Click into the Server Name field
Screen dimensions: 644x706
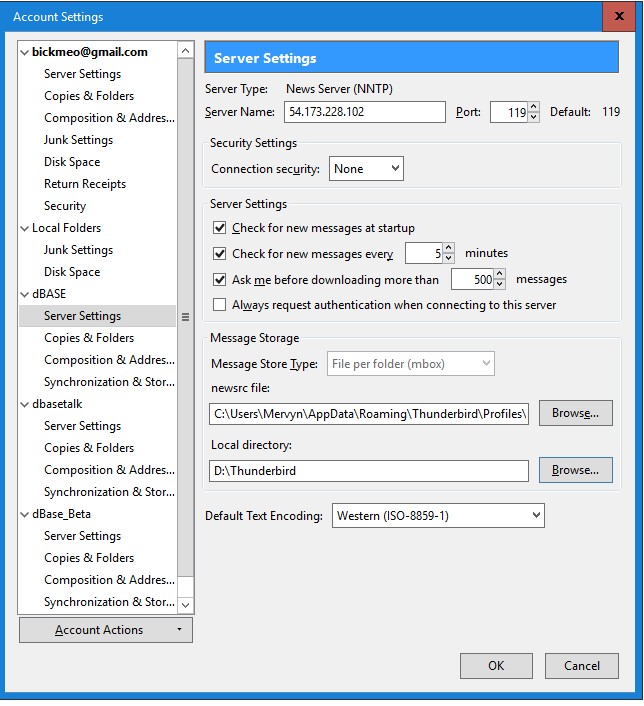pyautogui.click(x=364, y=113)
